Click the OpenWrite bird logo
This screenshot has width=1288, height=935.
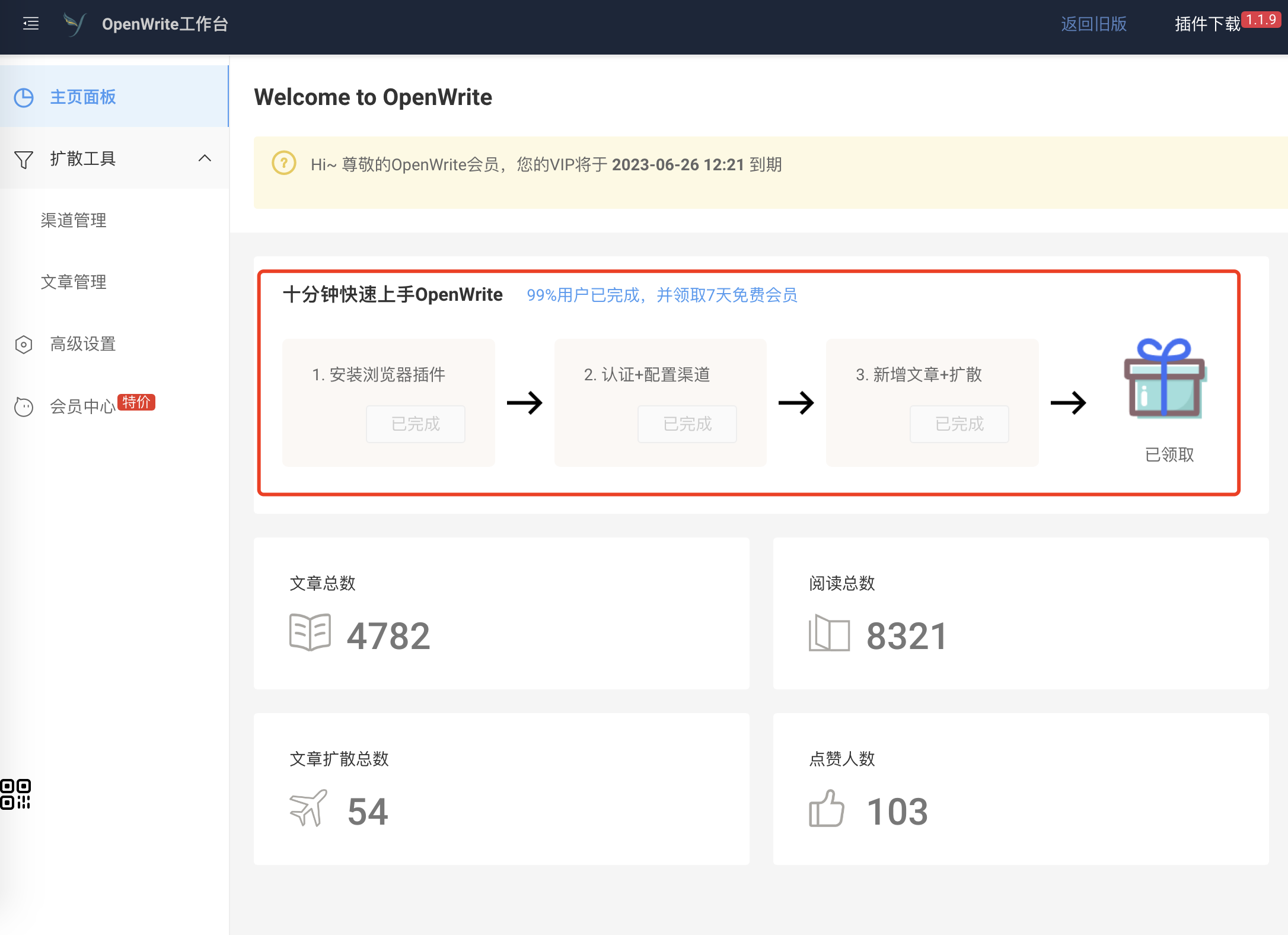click(x=75, y=24)
